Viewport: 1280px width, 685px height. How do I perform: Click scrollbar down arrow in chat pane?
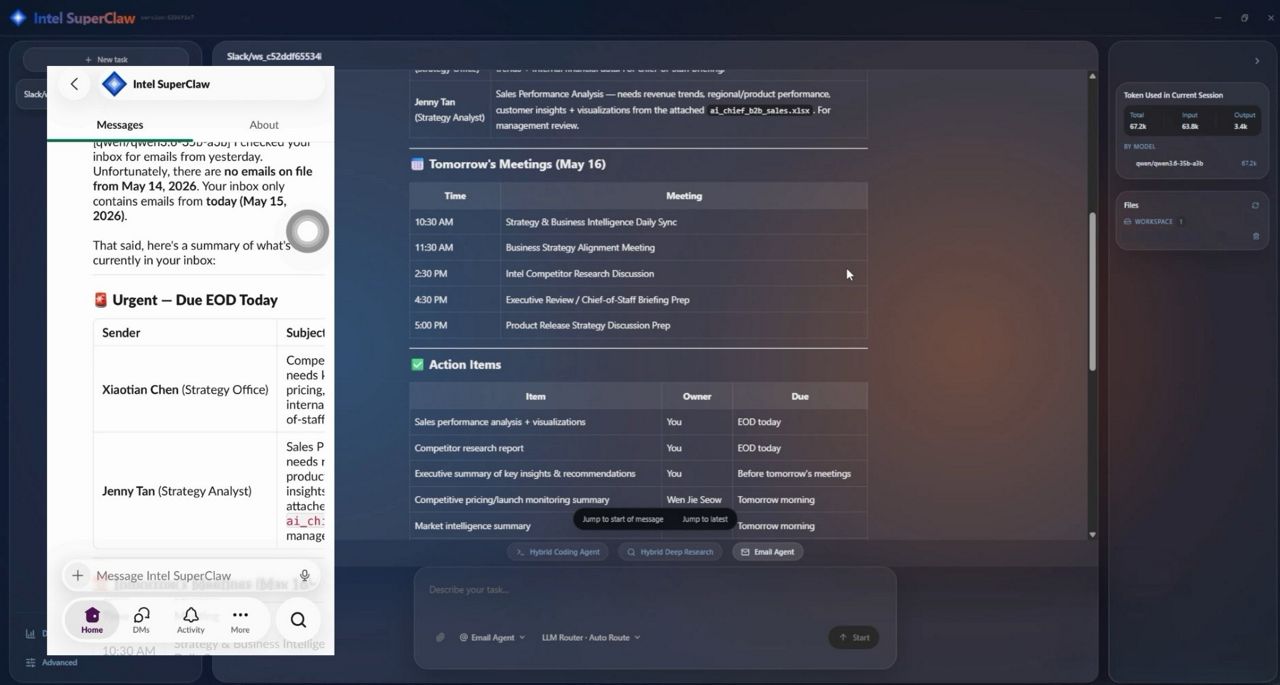[1092, 534]
